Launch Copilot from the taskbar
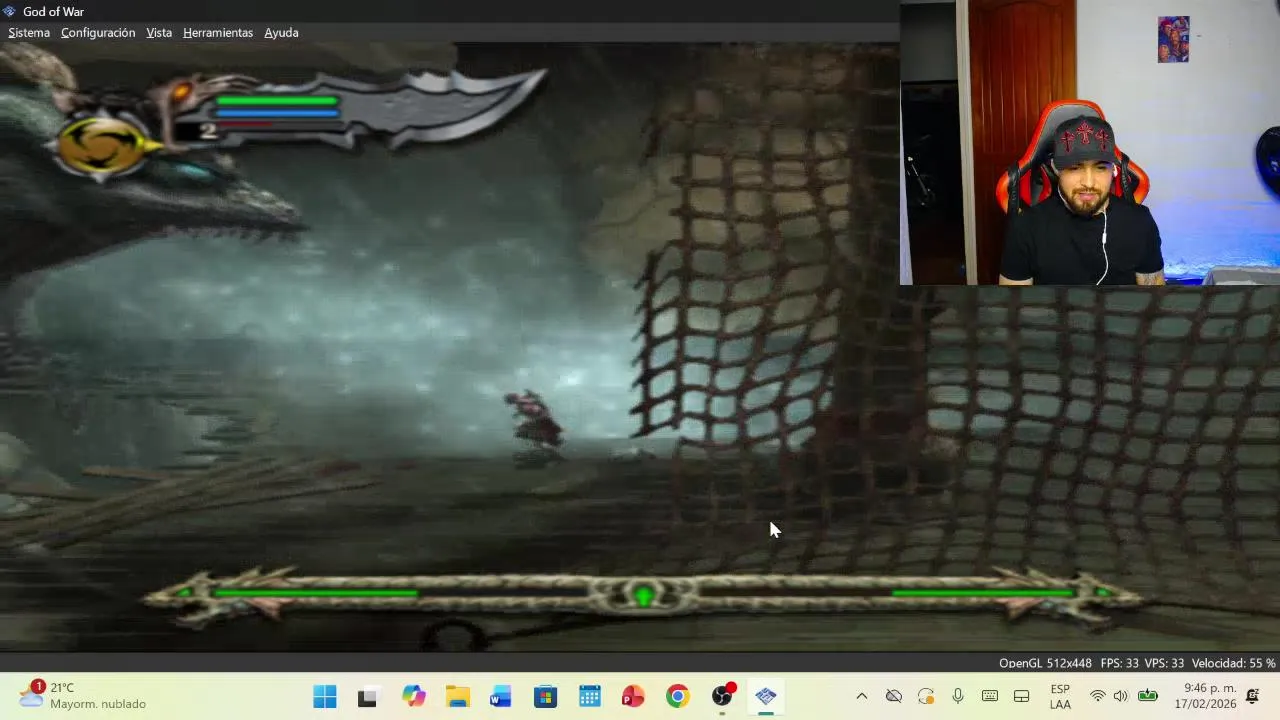Viewport: 1280px width, 720px height. click(414, 697)
